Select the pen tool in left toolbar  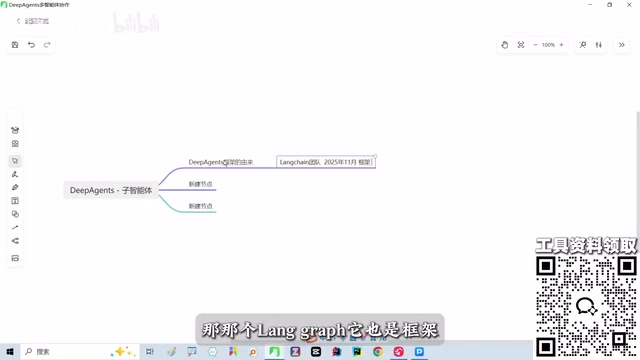[15, 187]
